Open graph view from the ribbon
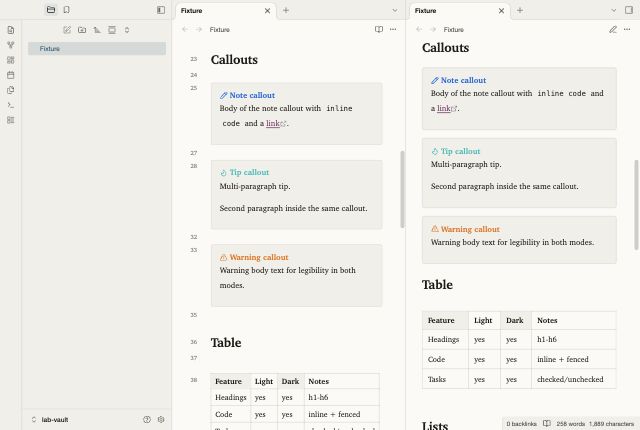This screenshot has height=430, width=640. coord(11,45)
